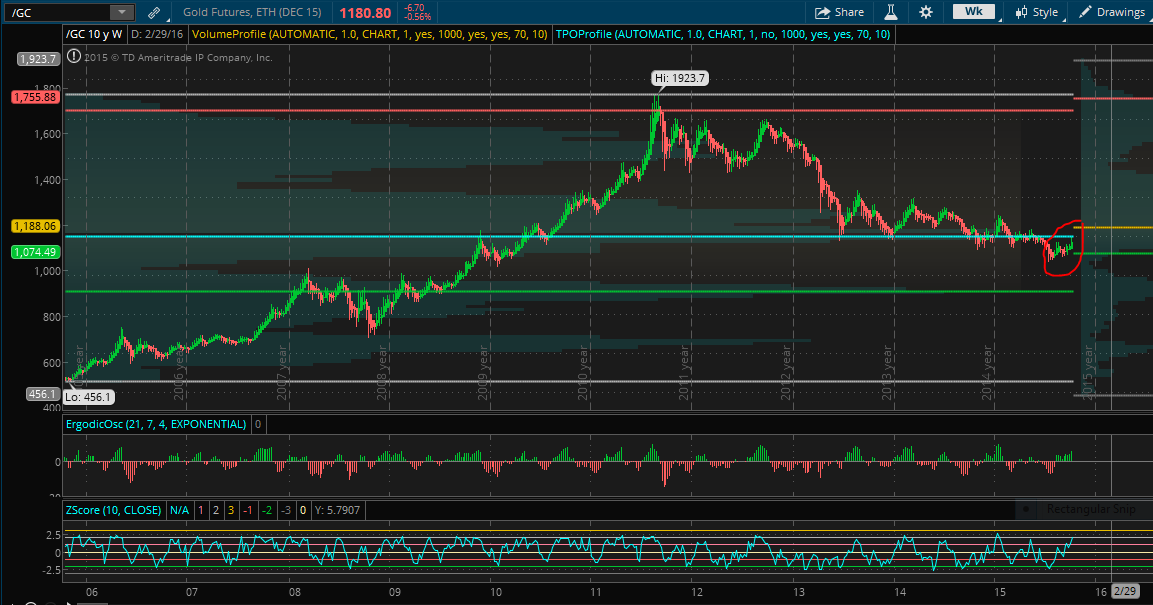The height and width of the screenshot is (605, 1153).
Task: Click the ZScore white 2 level box
Action: coord(215,510)
